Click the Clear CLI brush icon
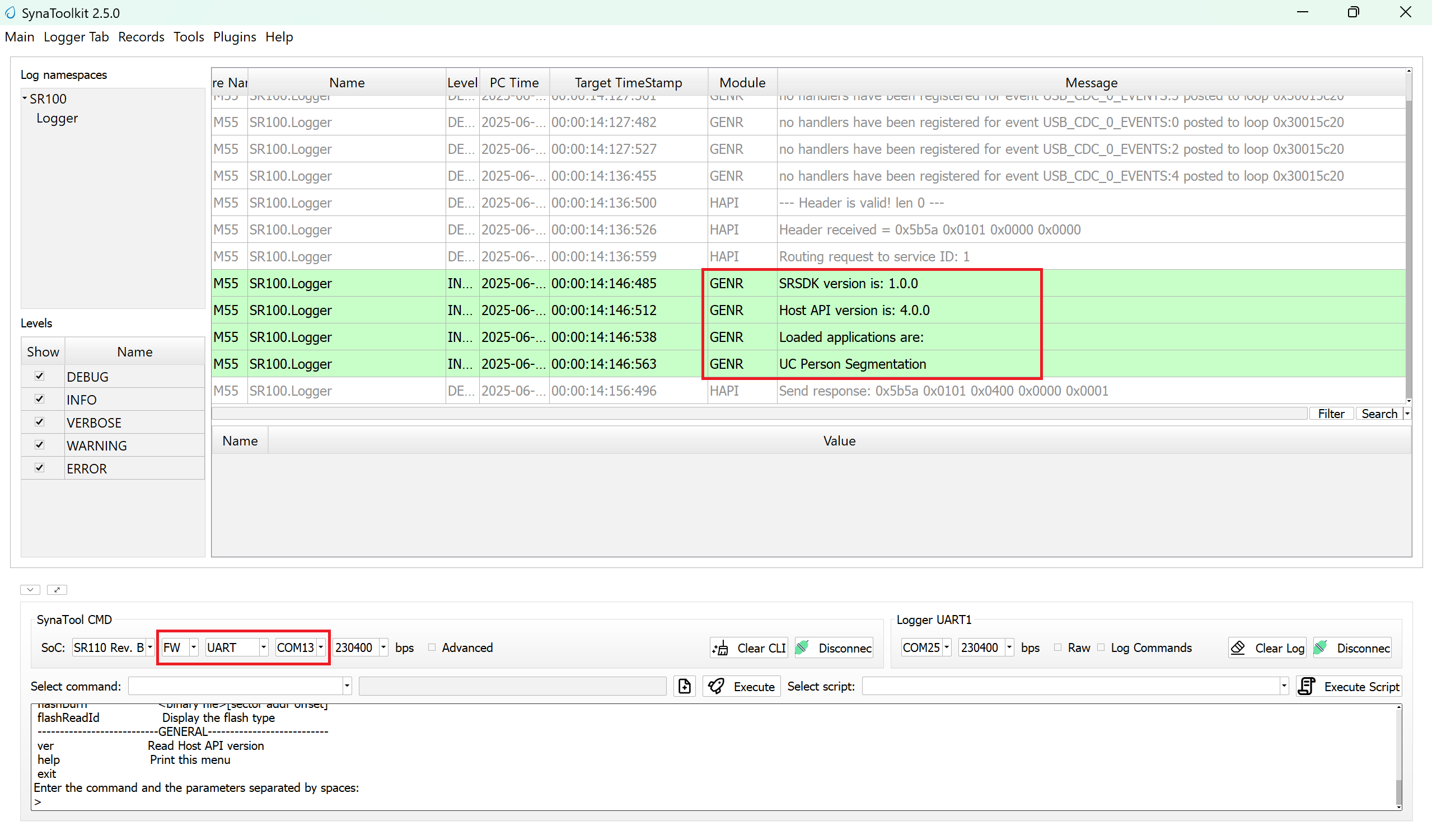Image resolution: width=1432 pixels, height=840 pixels. pos(719,647)
